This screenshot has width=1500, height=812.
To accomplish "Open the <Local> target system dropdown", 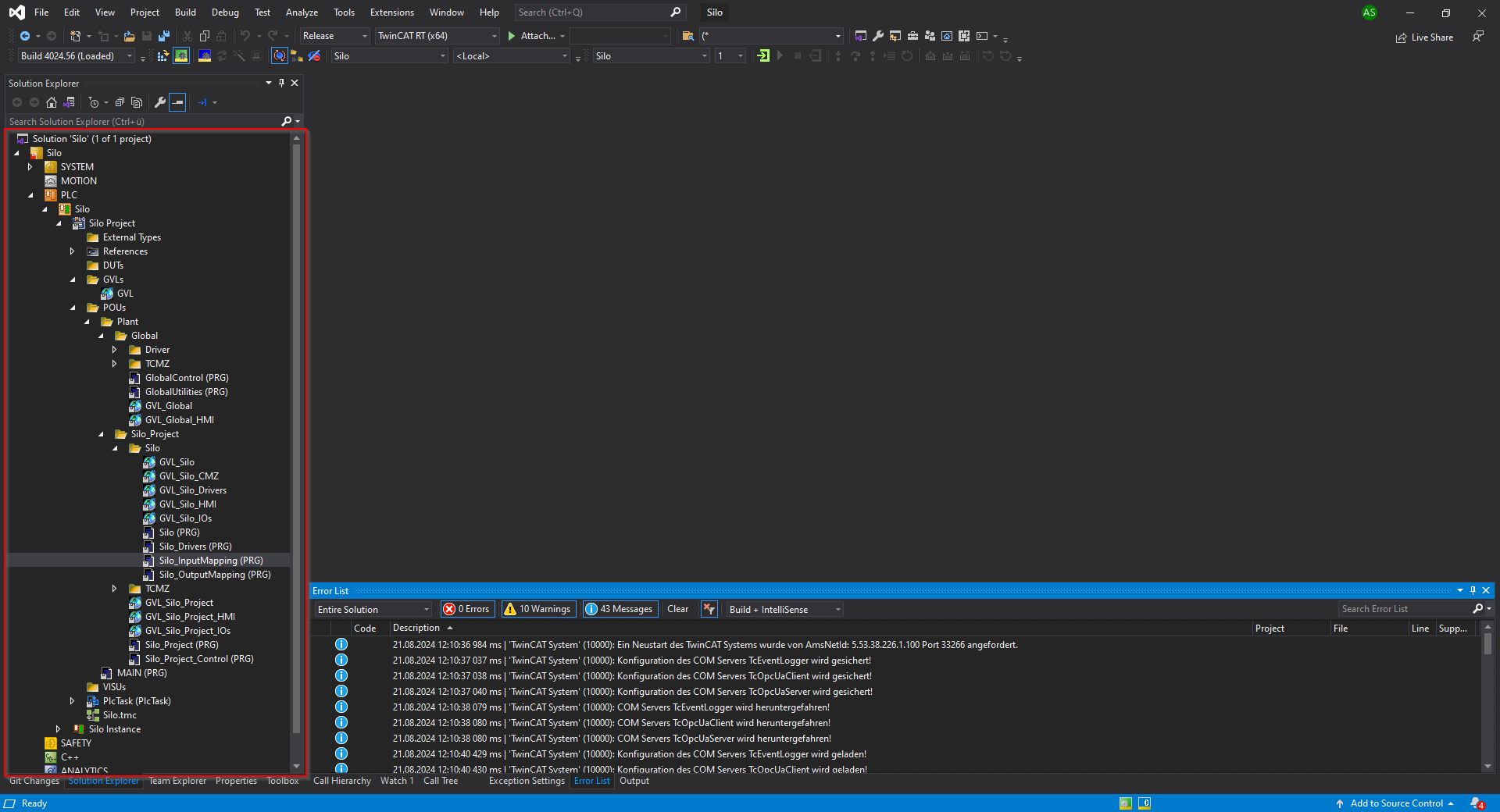I will 512,56.
